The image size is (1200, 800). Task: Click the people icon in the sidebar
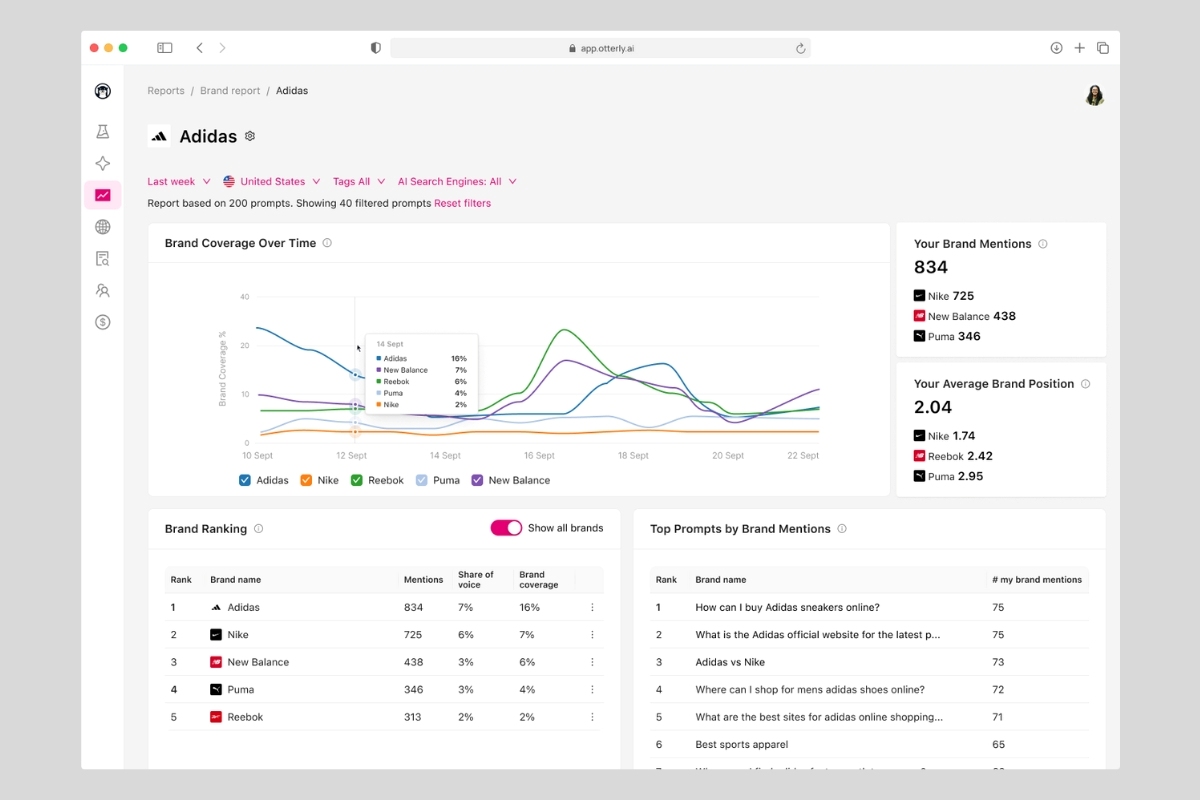102,291
